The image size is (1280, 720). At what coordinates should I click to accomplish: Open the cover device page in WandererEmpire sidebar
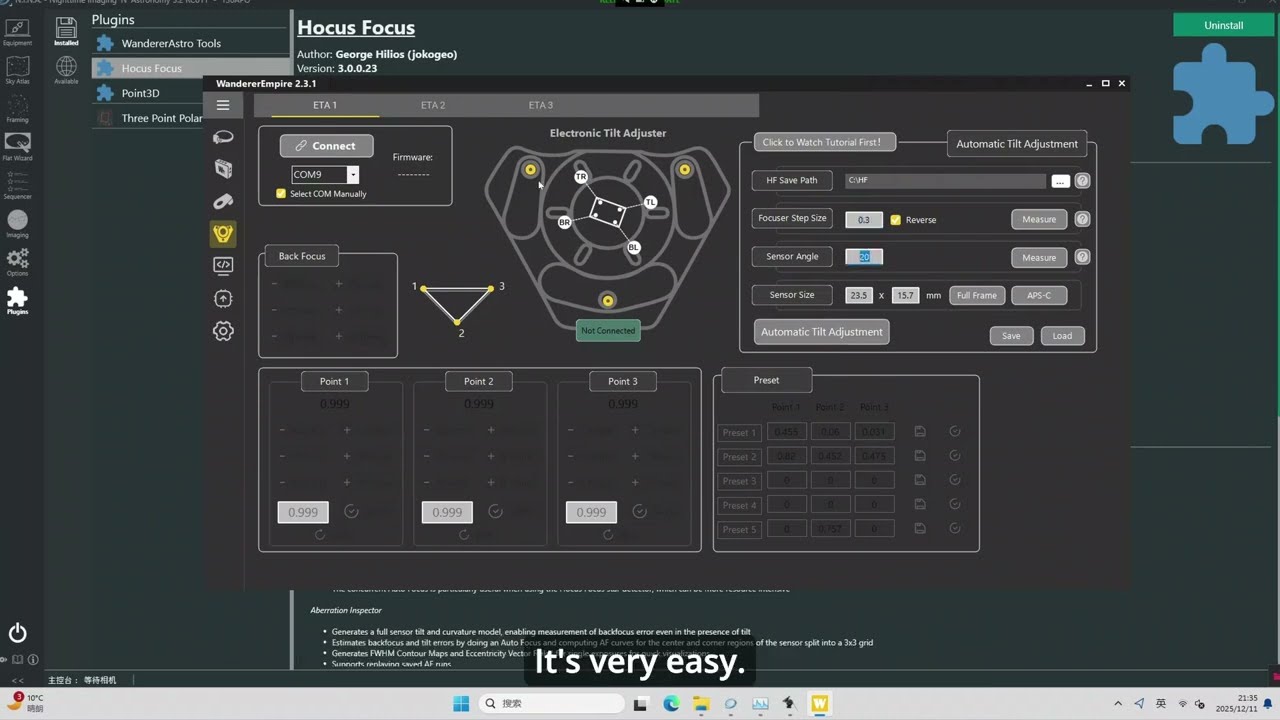[223, 201]
